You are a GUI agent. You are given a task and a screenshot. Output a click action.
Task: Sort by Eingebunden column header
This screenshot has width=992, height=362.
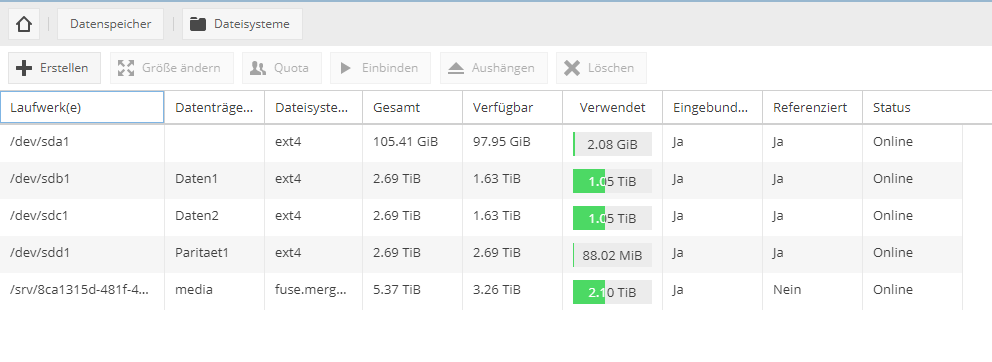point(712,107)
